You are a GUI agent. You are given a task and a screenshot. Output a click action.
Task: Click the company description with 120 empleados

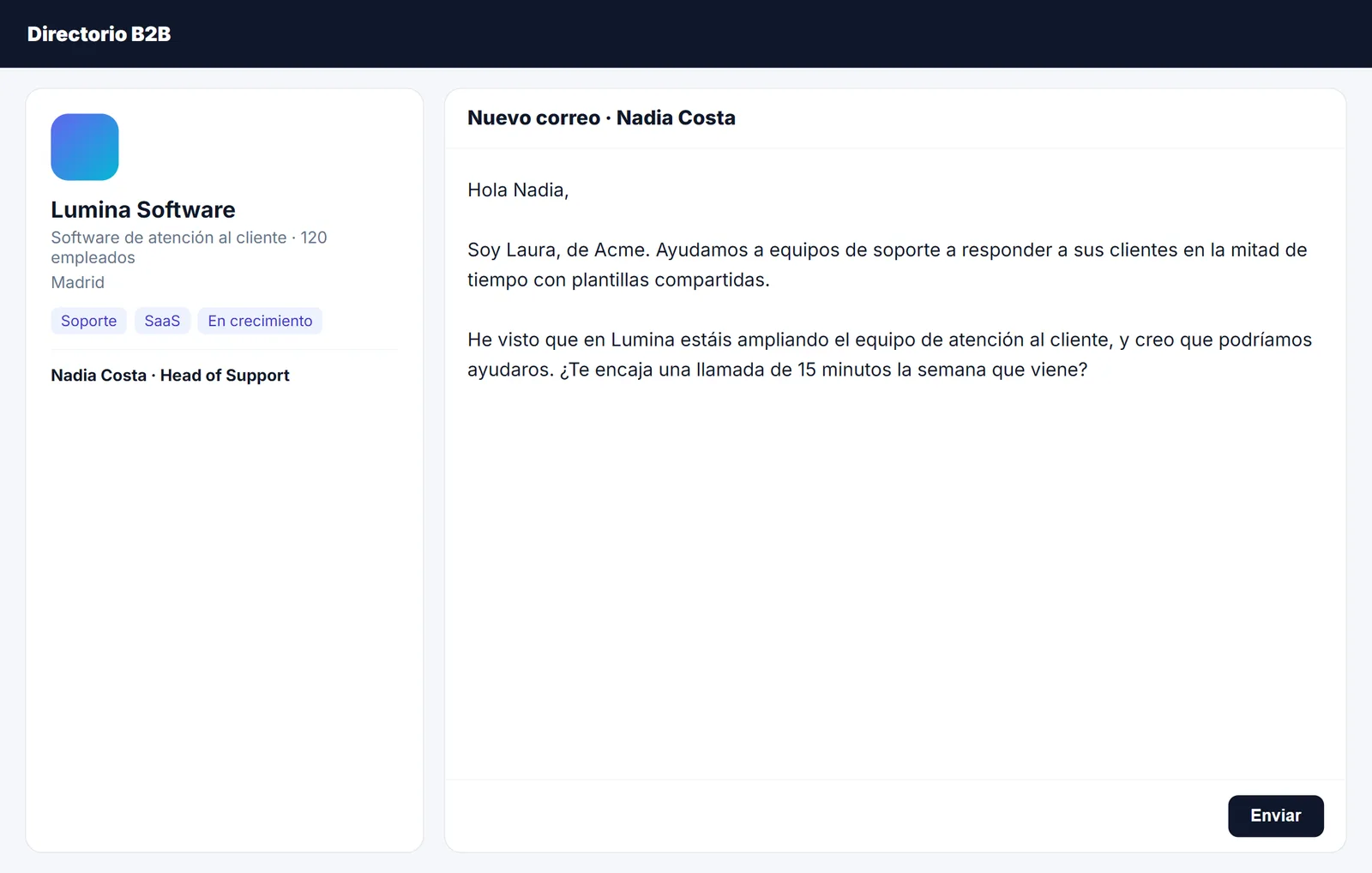(x=189, y=247)
